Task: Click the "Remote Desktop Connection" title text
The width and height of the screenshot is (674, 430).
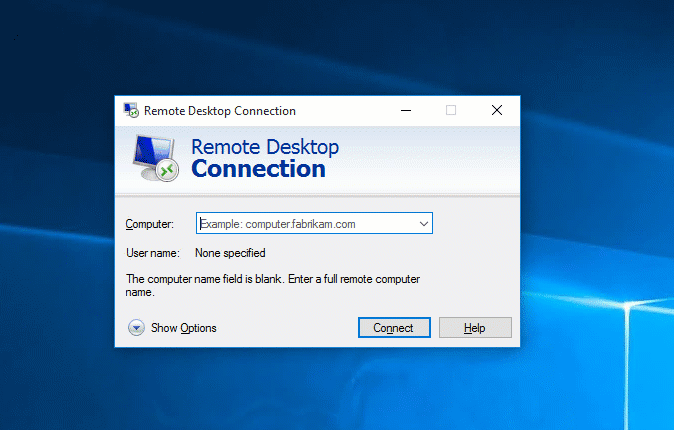Action: [220, 111]
